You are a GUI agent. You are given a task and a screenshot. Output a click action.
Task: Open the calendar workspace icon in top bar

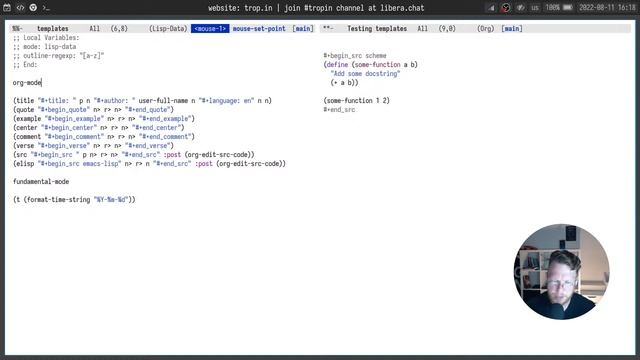coord(7,7)
